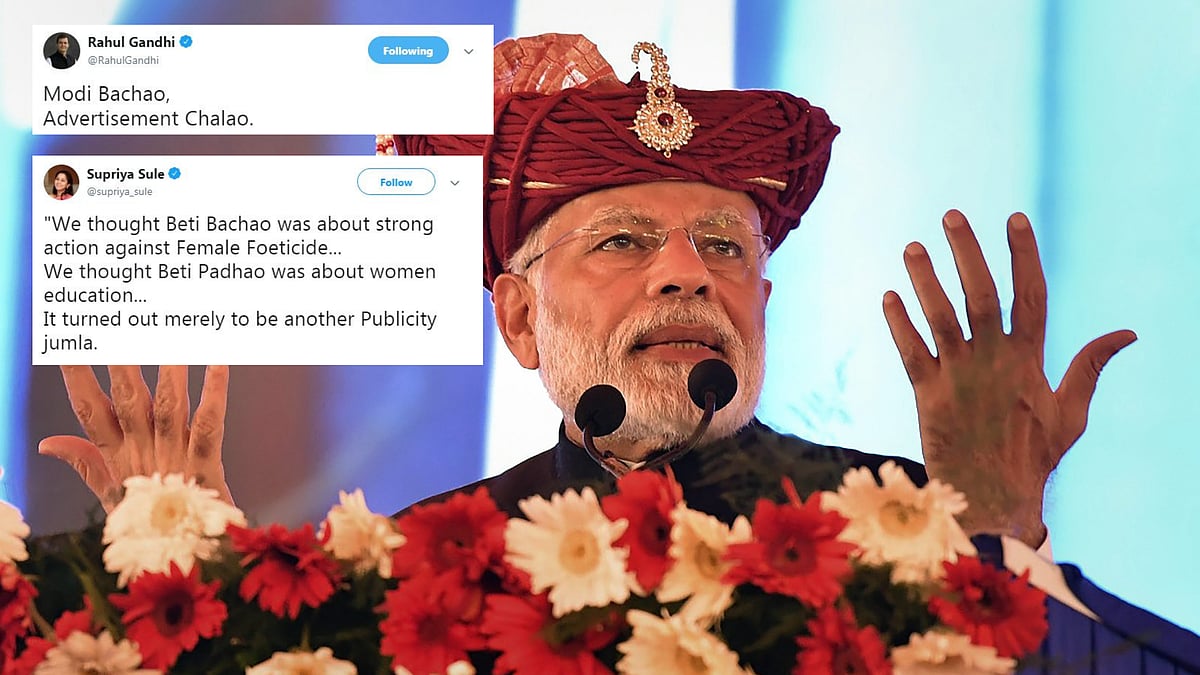
Task: Expand the chevron menu next to Following
Action: (x=468, y=51)
